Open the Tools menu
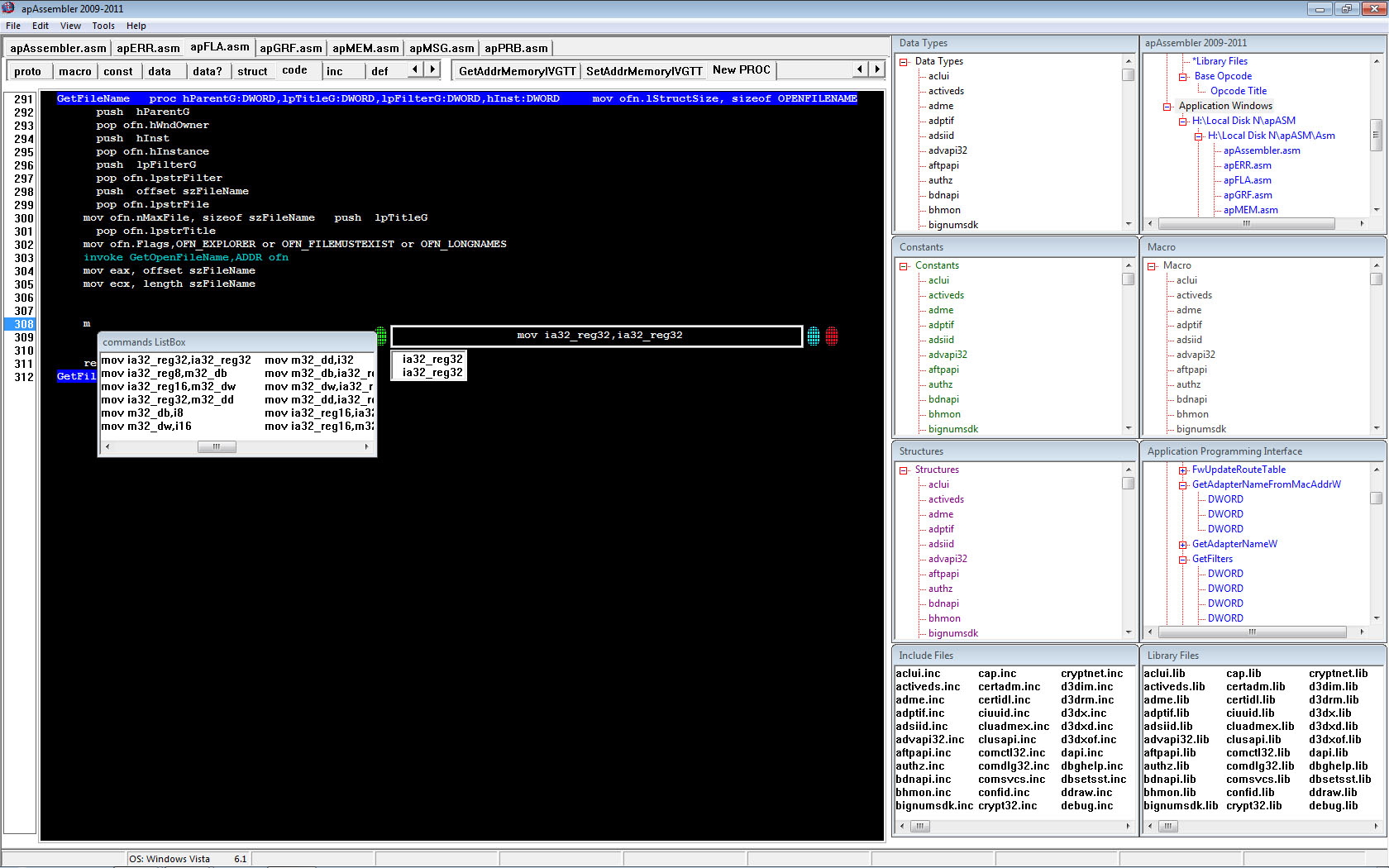Screen dimensions: 1389x868 coord(103,26)
